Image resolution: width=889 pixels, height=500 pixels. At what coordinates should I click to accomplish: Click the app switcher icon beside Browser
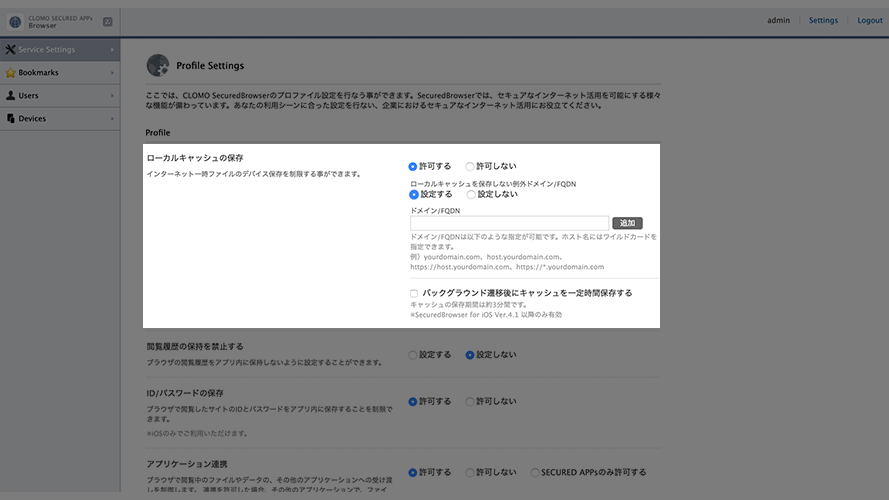[108, 22]
